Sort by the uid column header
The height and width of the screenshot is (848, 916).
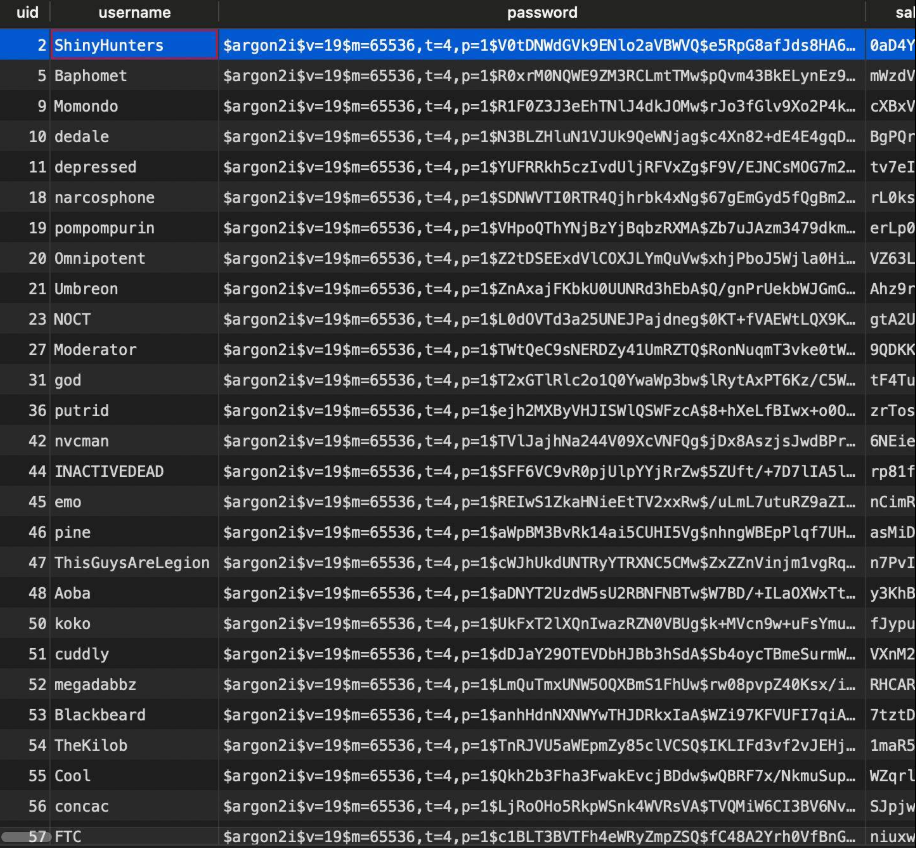27,13
